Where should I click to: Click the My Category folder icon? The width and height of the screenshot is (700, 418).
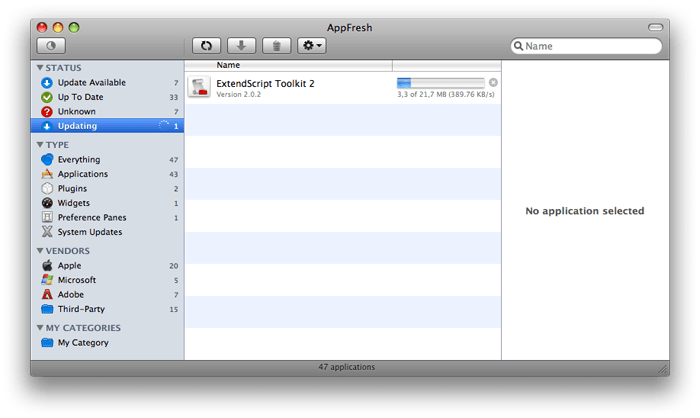coord(47,343)
